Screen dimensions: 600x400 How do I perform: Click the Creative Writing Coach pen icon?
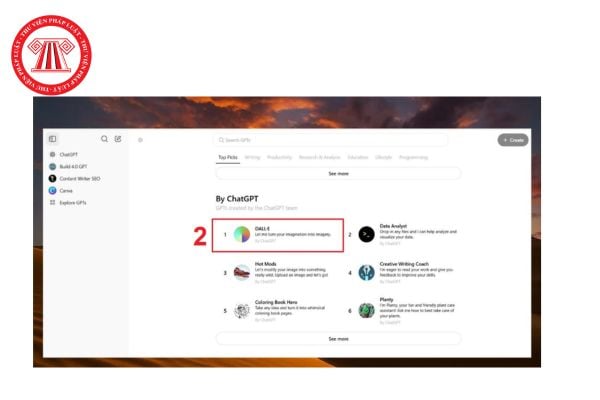pyautogui.click(x=366, y=273)
